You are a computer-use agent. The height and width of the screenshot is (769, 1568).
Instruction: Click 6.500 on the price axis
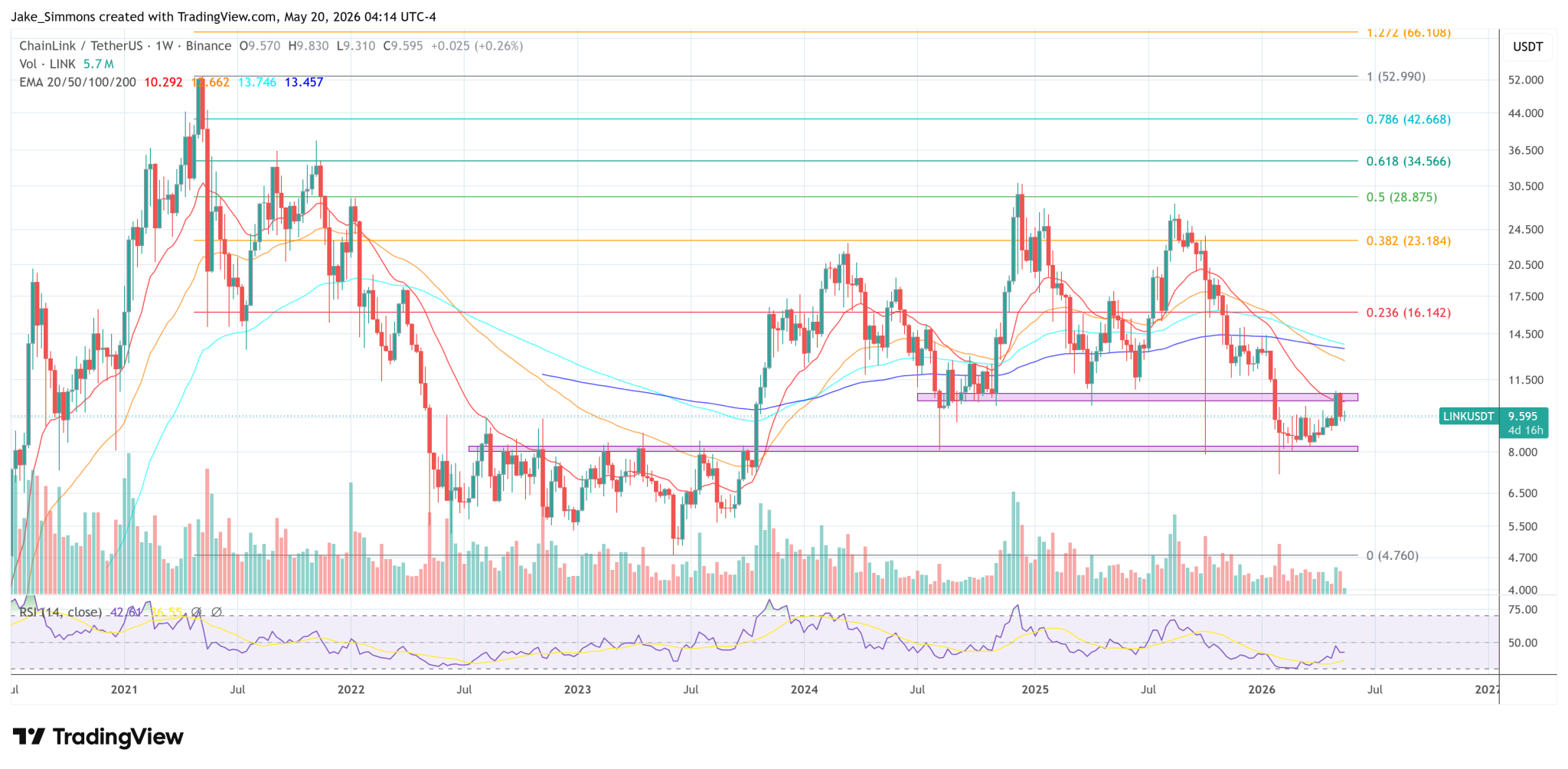point(1523,493)
